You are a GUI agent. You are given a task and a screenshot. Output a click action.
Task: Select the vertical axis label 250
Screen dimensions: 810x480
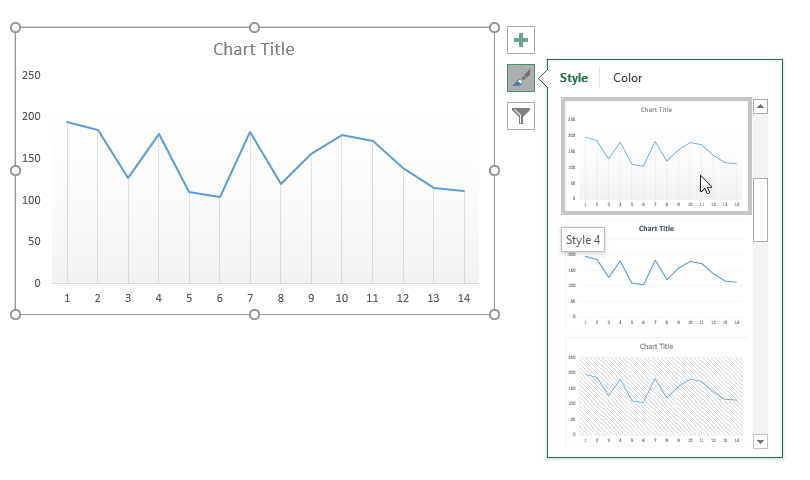click(31, 75)
